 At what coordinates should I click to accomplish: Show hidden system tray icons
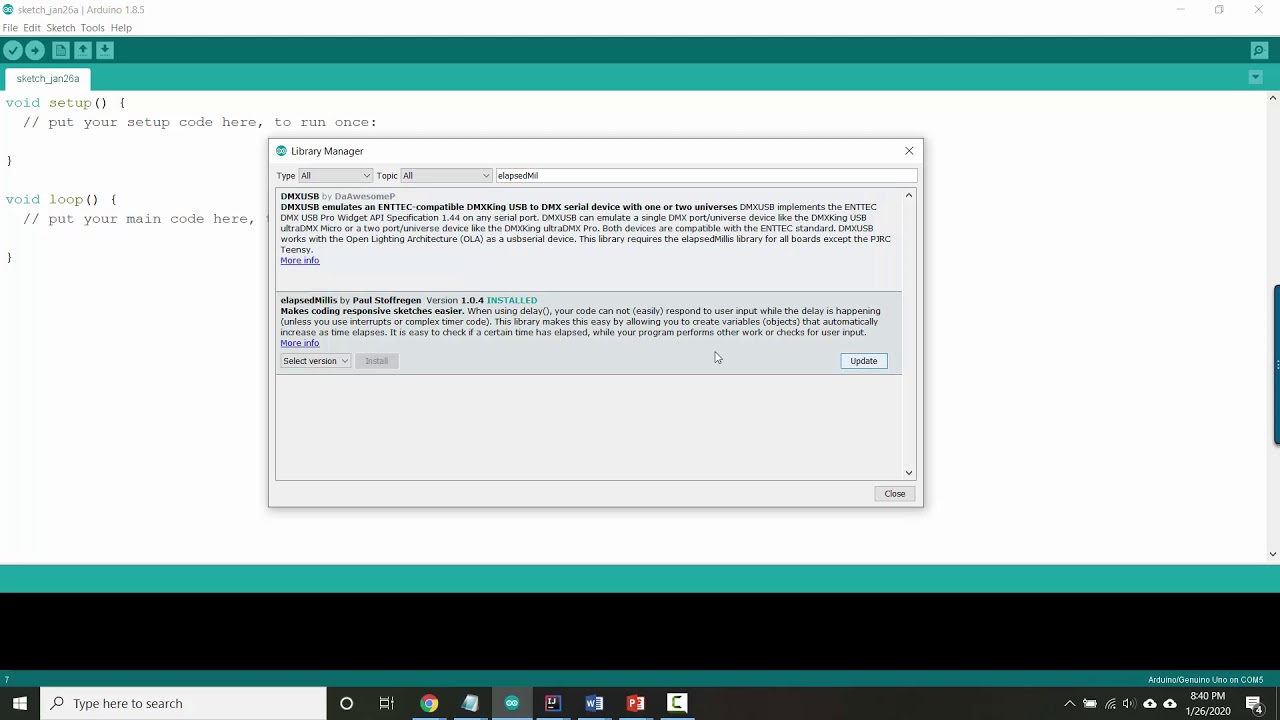point(1069,704)
